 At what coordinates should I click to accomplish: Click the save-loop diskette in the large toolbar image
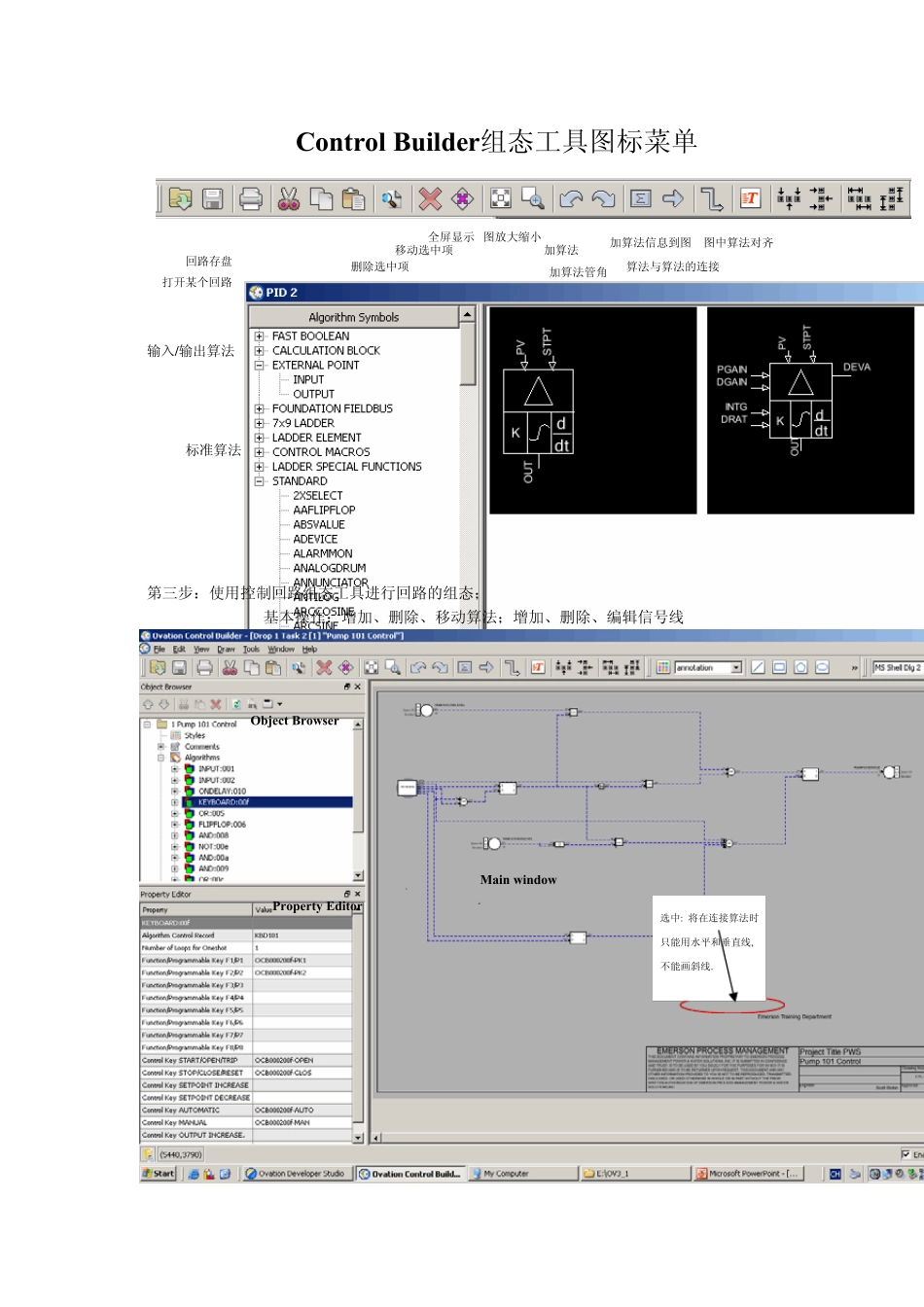(x=213, y=199)
